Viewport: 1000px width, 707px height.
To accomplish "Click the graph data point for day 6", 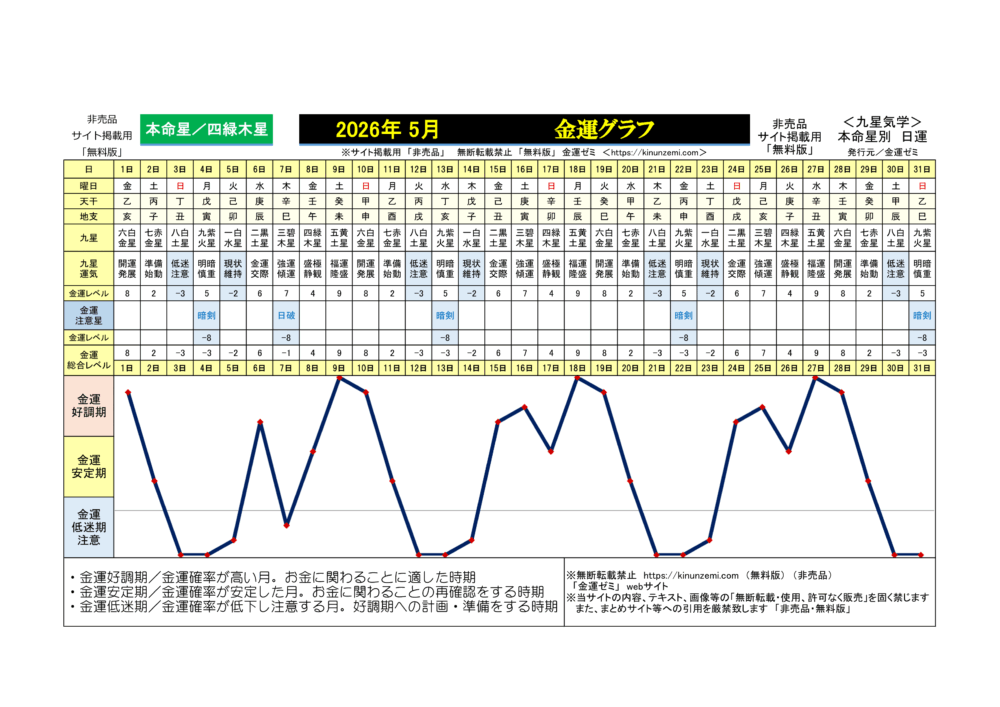I will tap(260, 422).
